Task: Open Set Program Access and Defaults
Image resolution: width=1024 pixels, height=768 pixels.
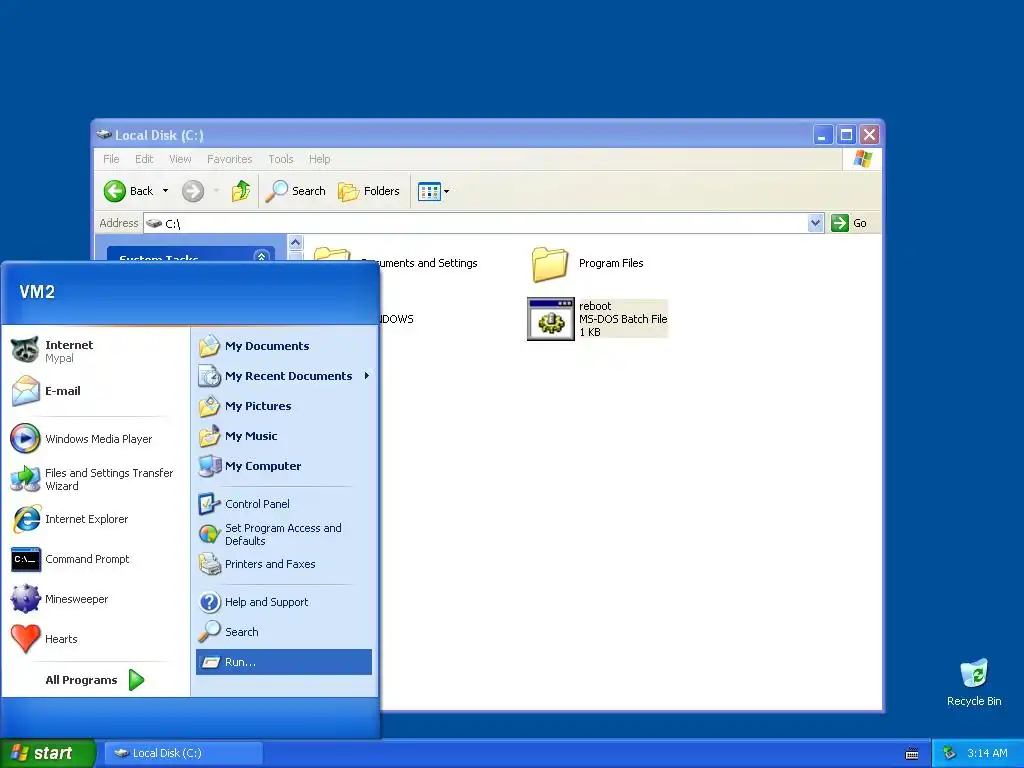Action: (283, 534)
